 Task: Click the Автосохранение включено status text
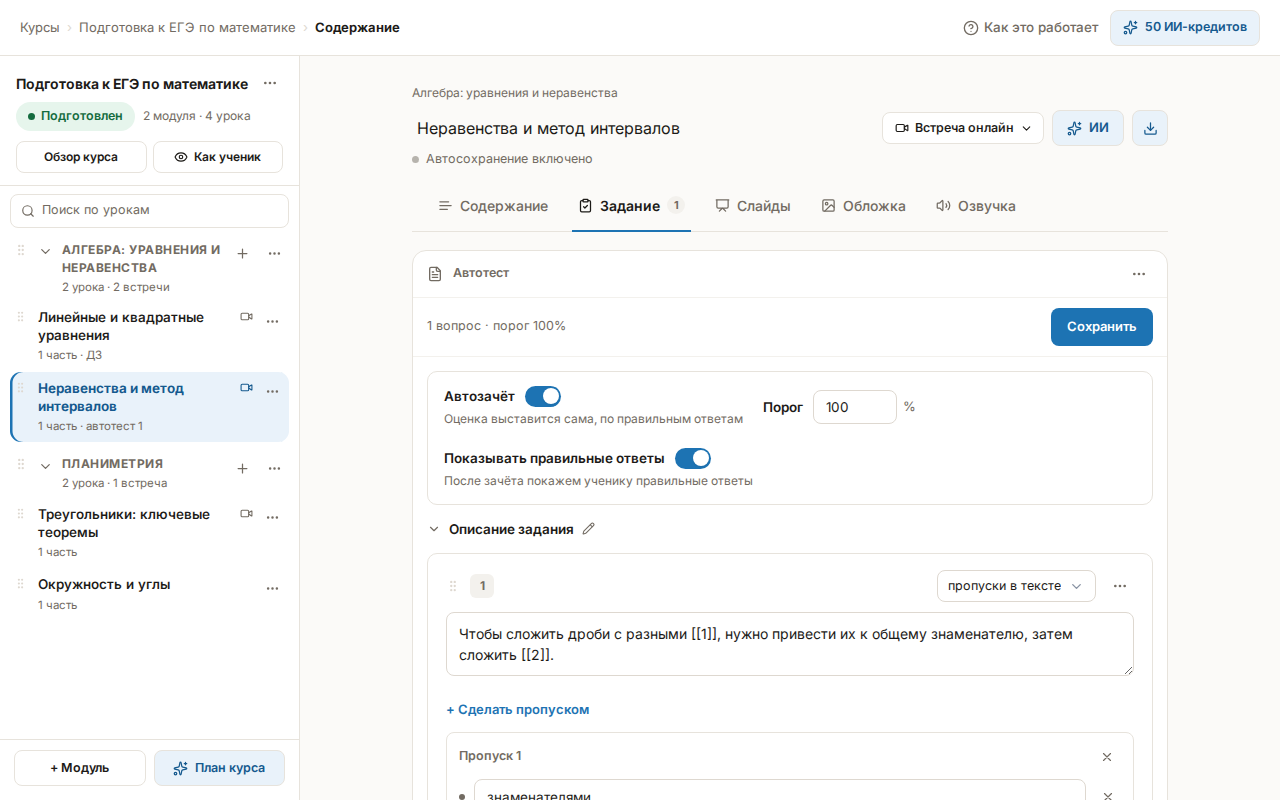[x=509, y=159]
